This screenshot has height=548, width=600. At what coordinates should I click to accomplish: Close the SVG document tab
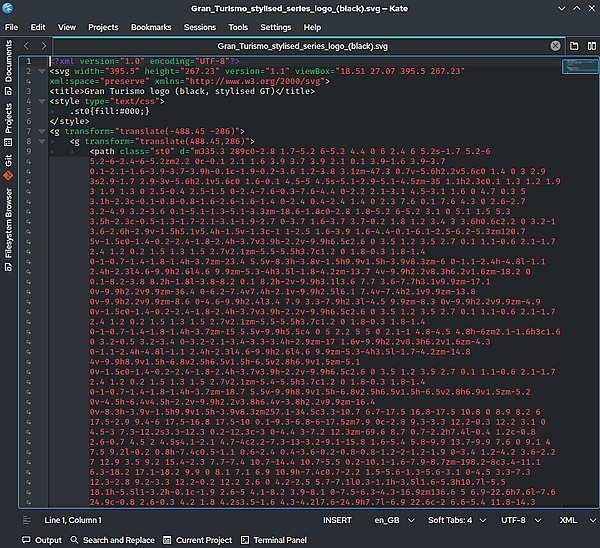point(555,46)
